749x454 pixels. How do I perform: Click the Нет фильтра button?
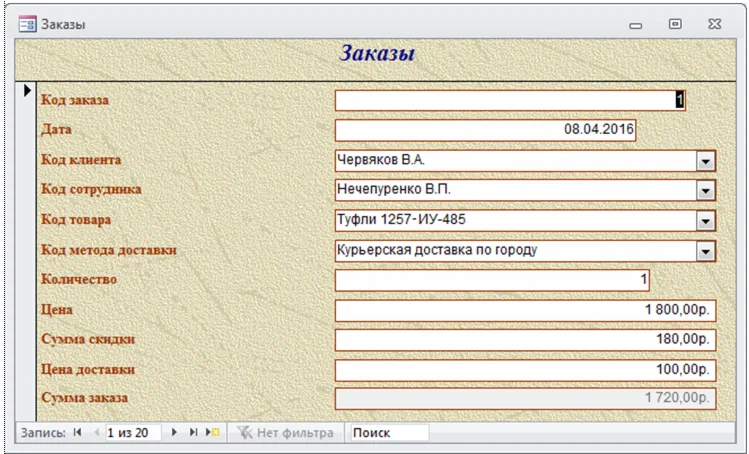click(285, 433)
